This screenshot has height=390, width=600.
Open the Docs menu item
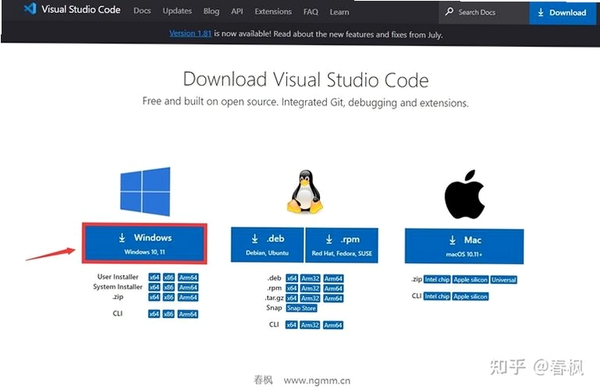142,11
